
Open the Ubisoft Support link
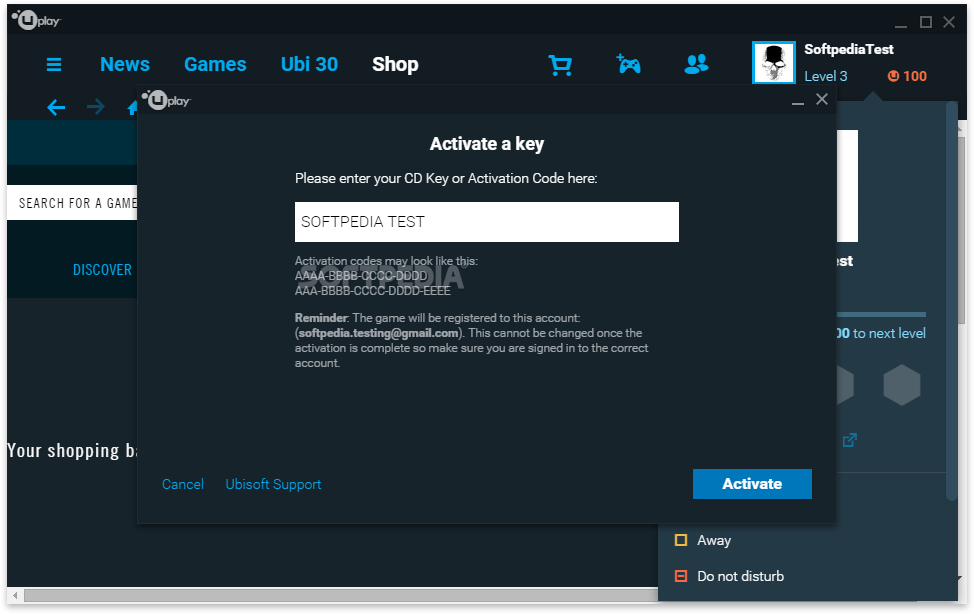pyautogui.click(x=273, y=484)
